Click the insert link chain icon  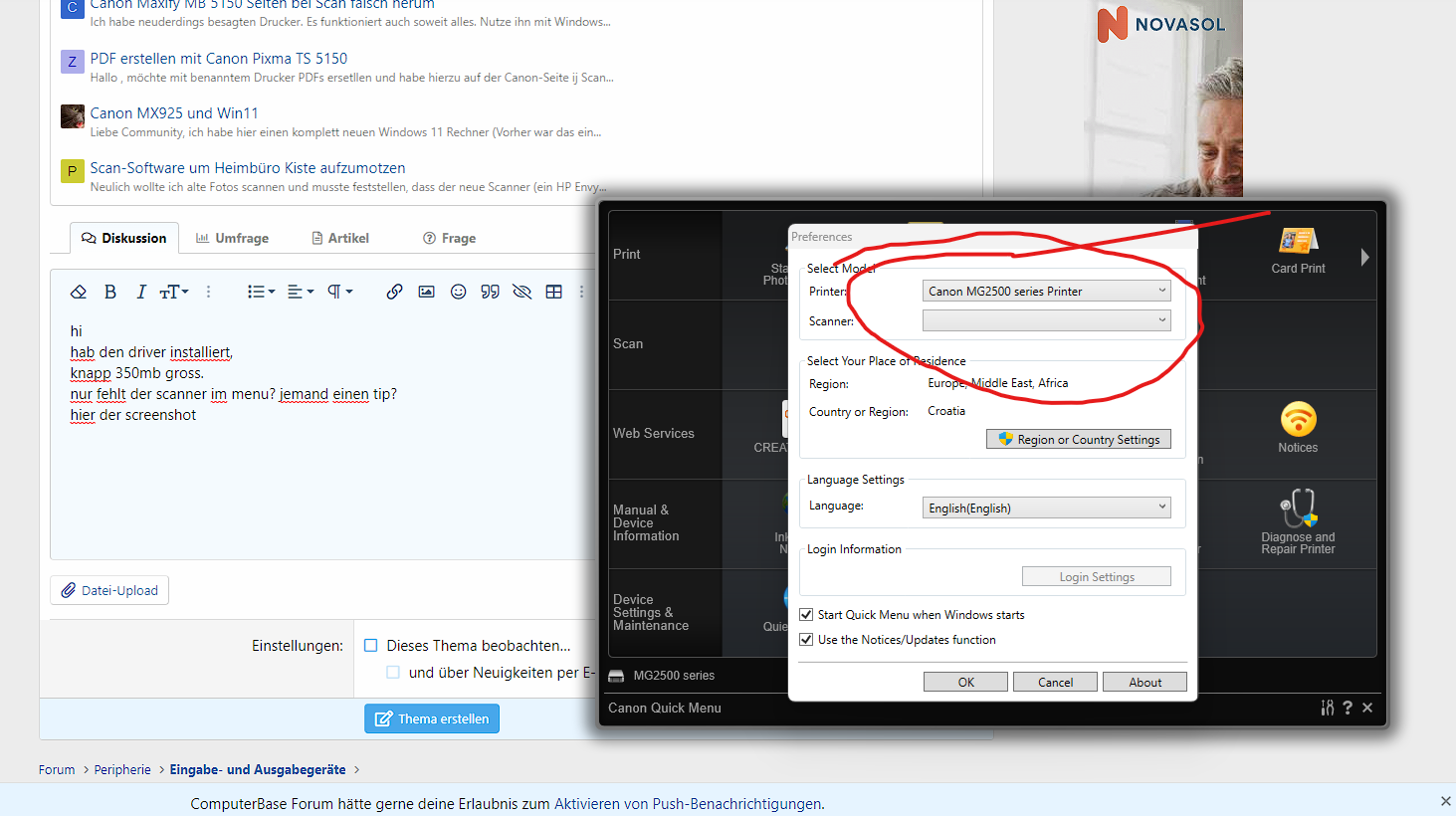pos(395,292)
